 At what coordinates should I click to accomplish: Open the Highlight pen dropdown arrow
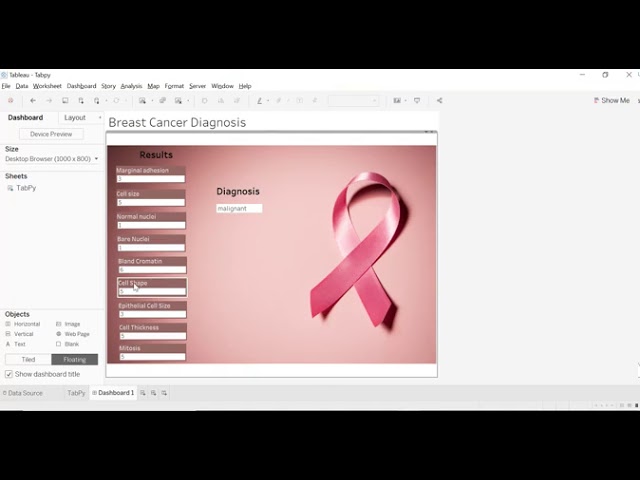click(268, 100)
